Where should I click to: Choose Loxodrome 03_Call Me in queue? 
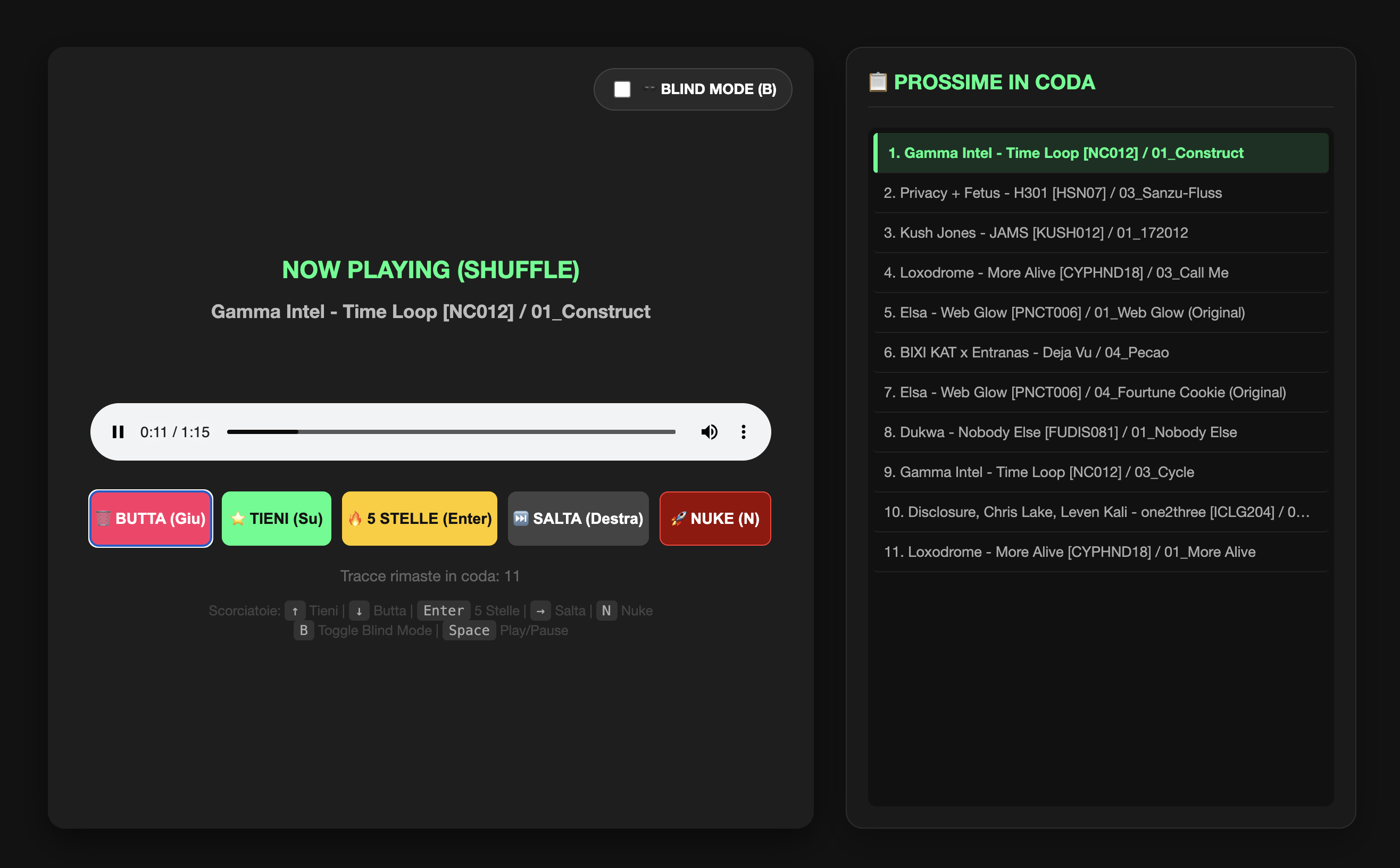1101,273
